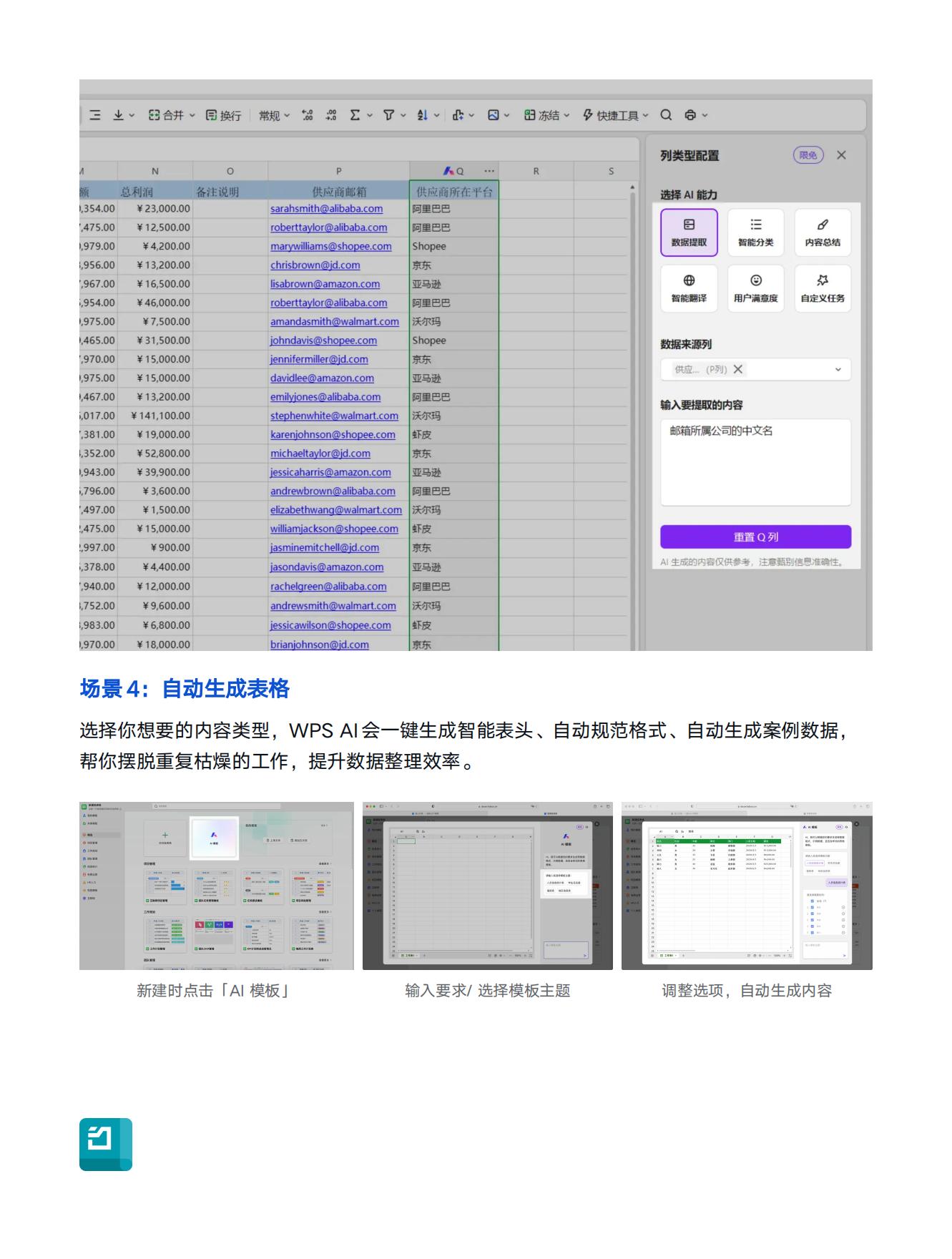The height and width of the screenshot is (1259, 952).
Task: Click the horizontal align icon in toolbar
Action: click(95, 115)
